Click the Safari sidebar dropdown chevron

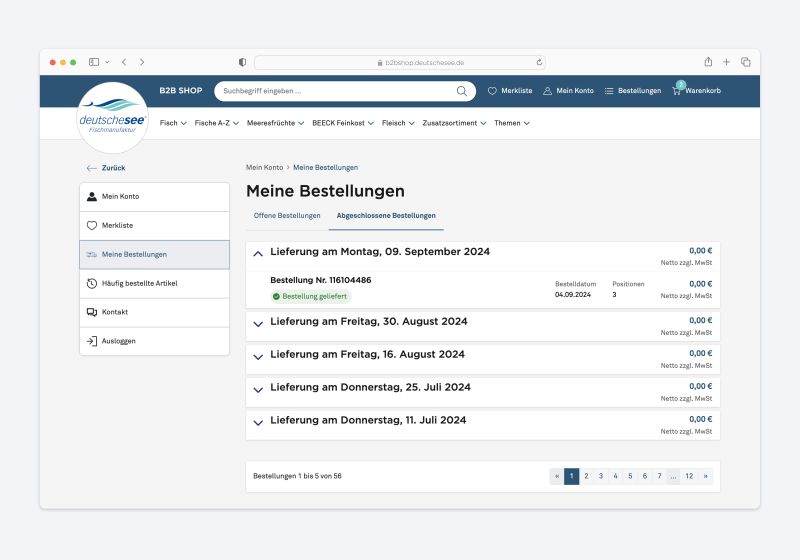107,62
